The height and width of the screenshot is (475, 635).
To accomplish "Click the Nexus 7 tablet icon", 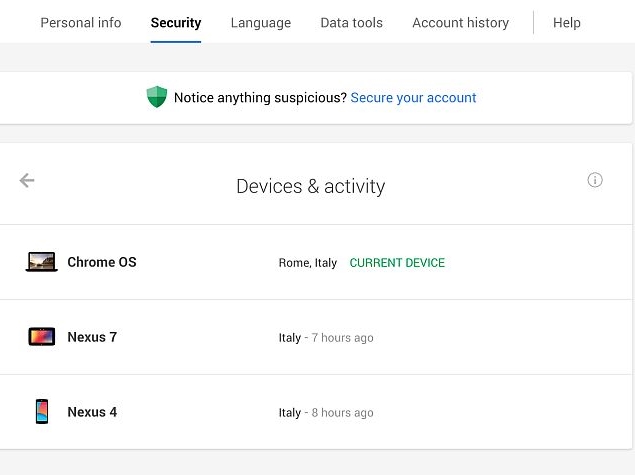I will click(42, 337).
